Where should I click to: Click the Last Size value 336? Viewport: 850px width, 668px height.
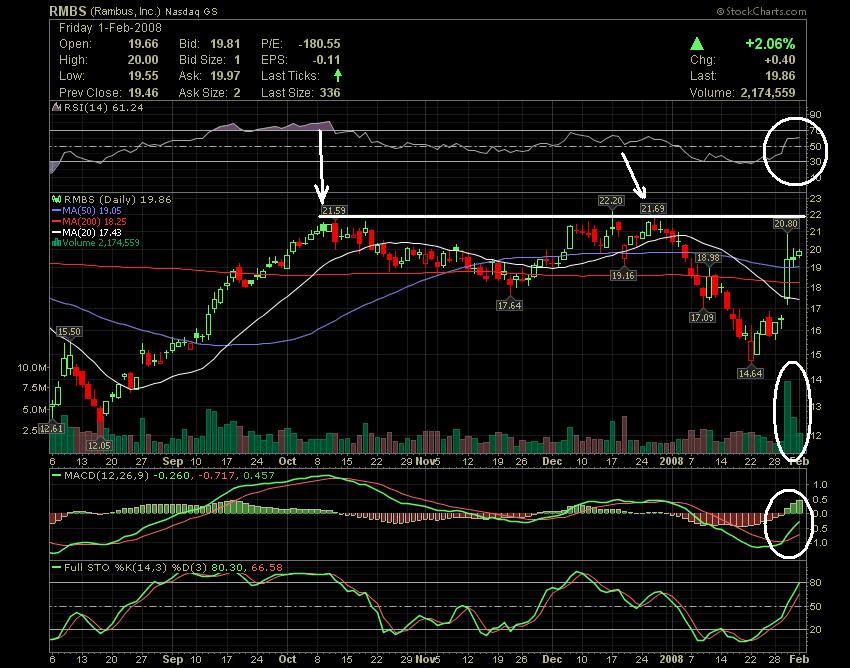coord(330,93)
